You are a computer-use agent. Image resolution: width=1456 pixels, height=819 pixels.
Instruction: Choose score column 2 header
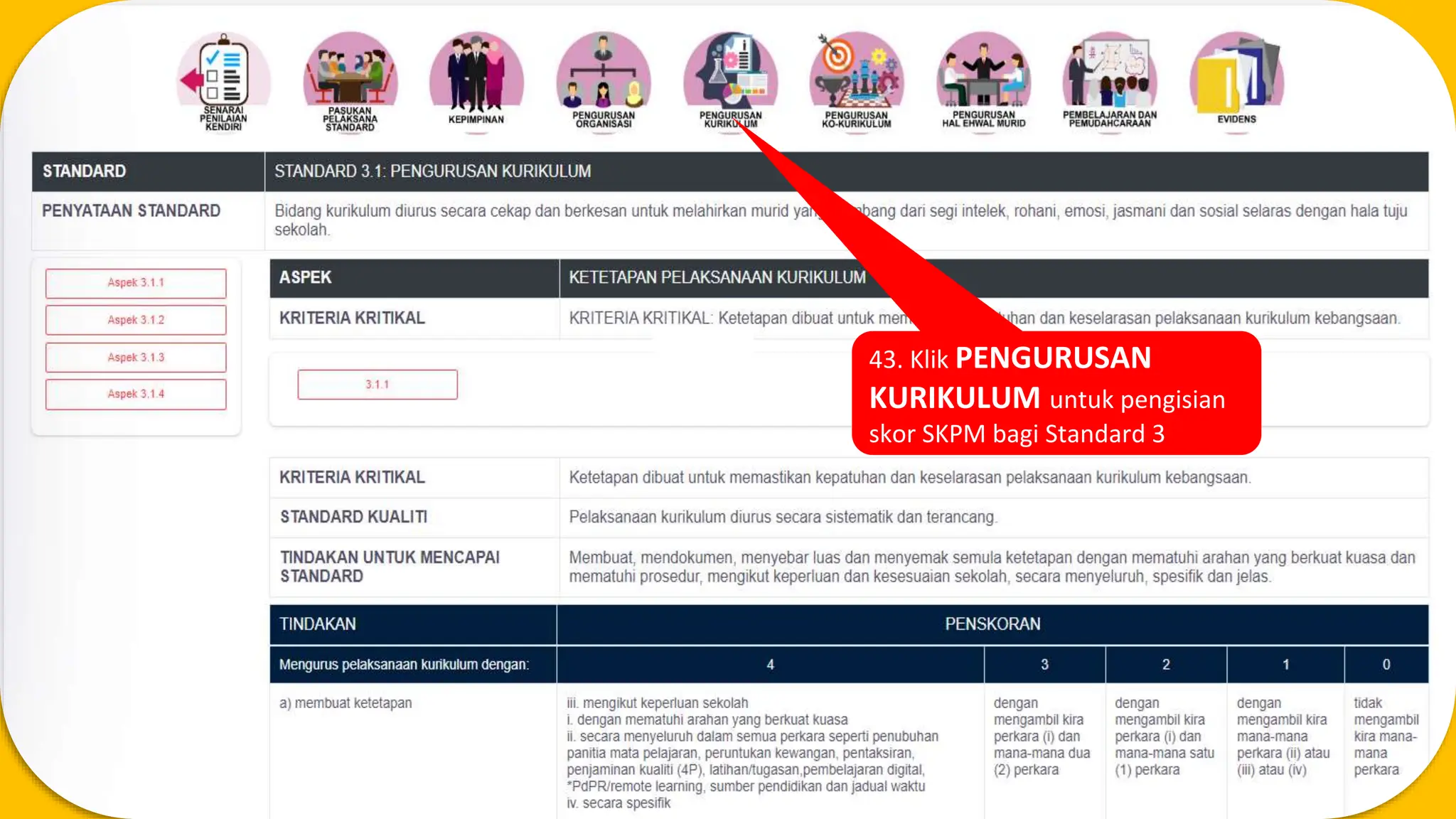tap(1166, 664)
